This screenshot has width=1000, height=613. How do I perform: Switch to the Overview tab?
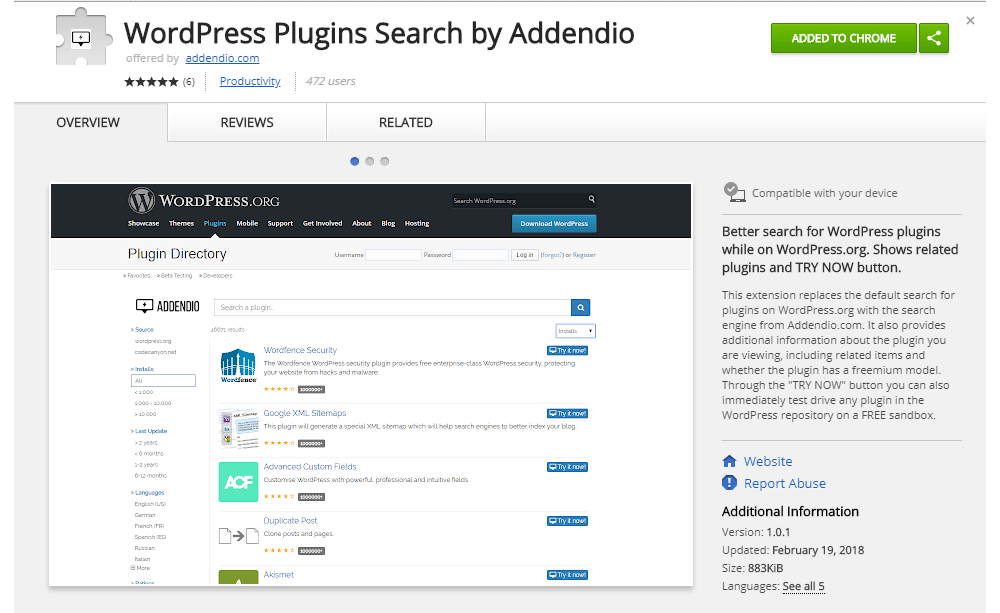[x=88, y=122]
